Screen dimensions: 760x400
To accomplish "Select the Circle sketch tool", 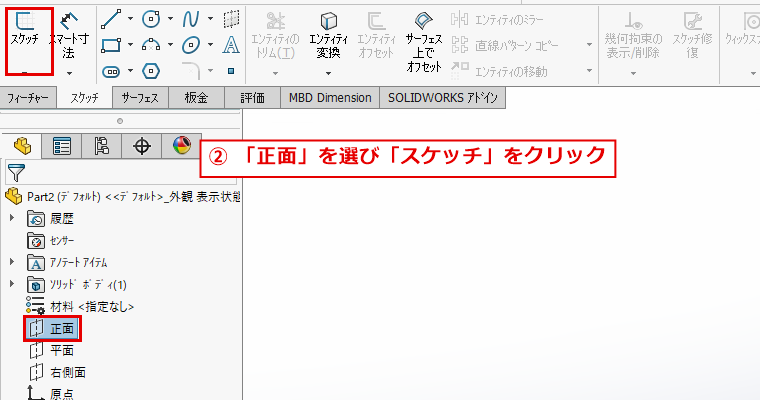I will (x=151, y=19).
